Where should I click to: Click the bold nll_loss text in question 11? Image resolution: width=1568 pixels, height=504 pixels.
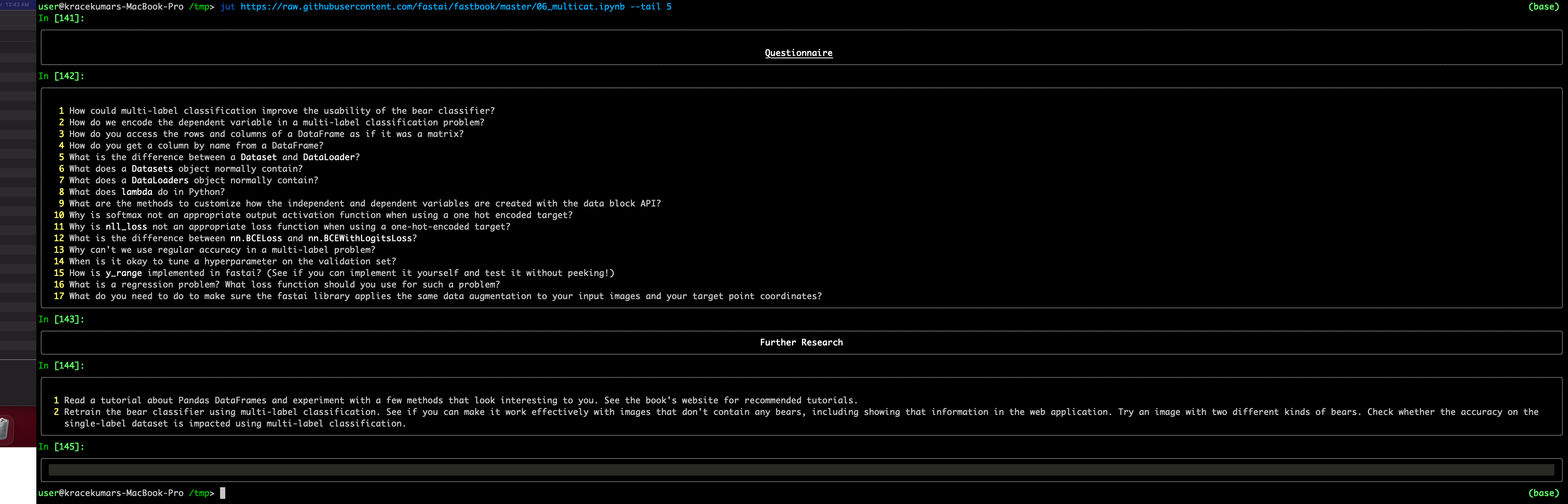pos(126,227)
